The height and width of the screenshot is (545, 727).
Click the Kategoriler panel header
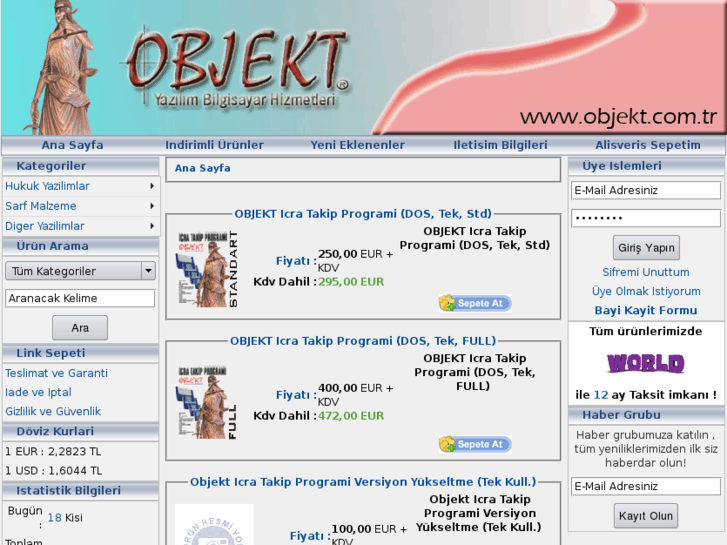tap(81, 166)
